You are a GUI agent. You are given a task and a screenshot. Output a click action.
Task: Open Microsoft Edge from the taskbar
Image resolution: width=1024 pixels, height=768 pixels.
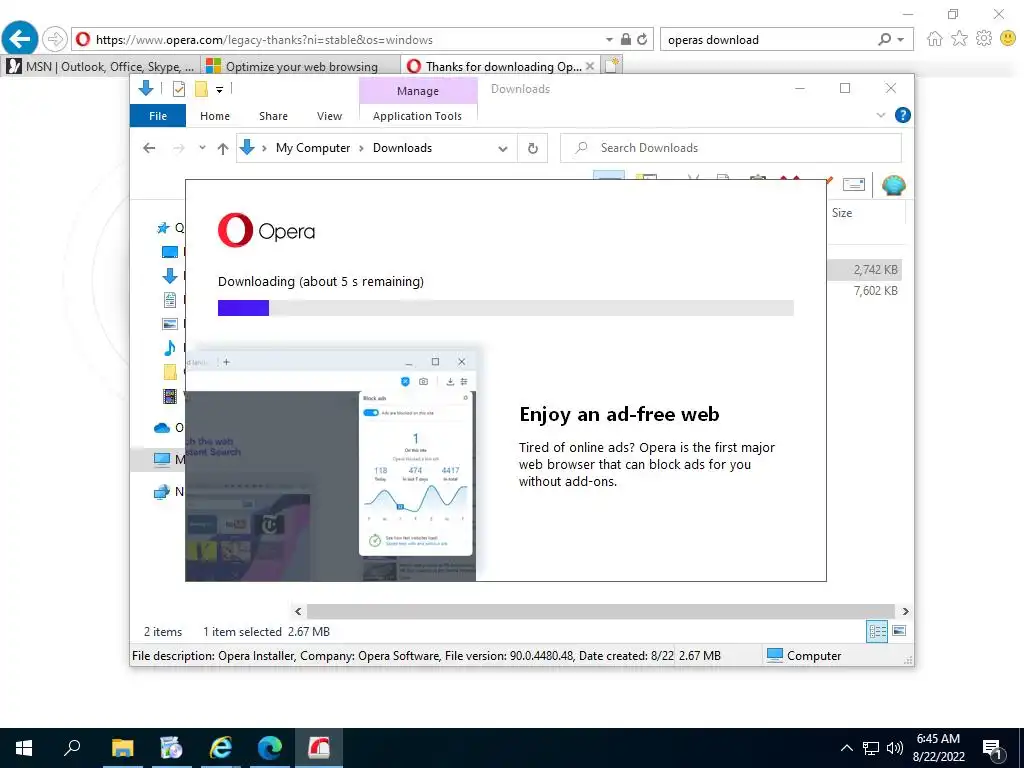click(269, 748)
